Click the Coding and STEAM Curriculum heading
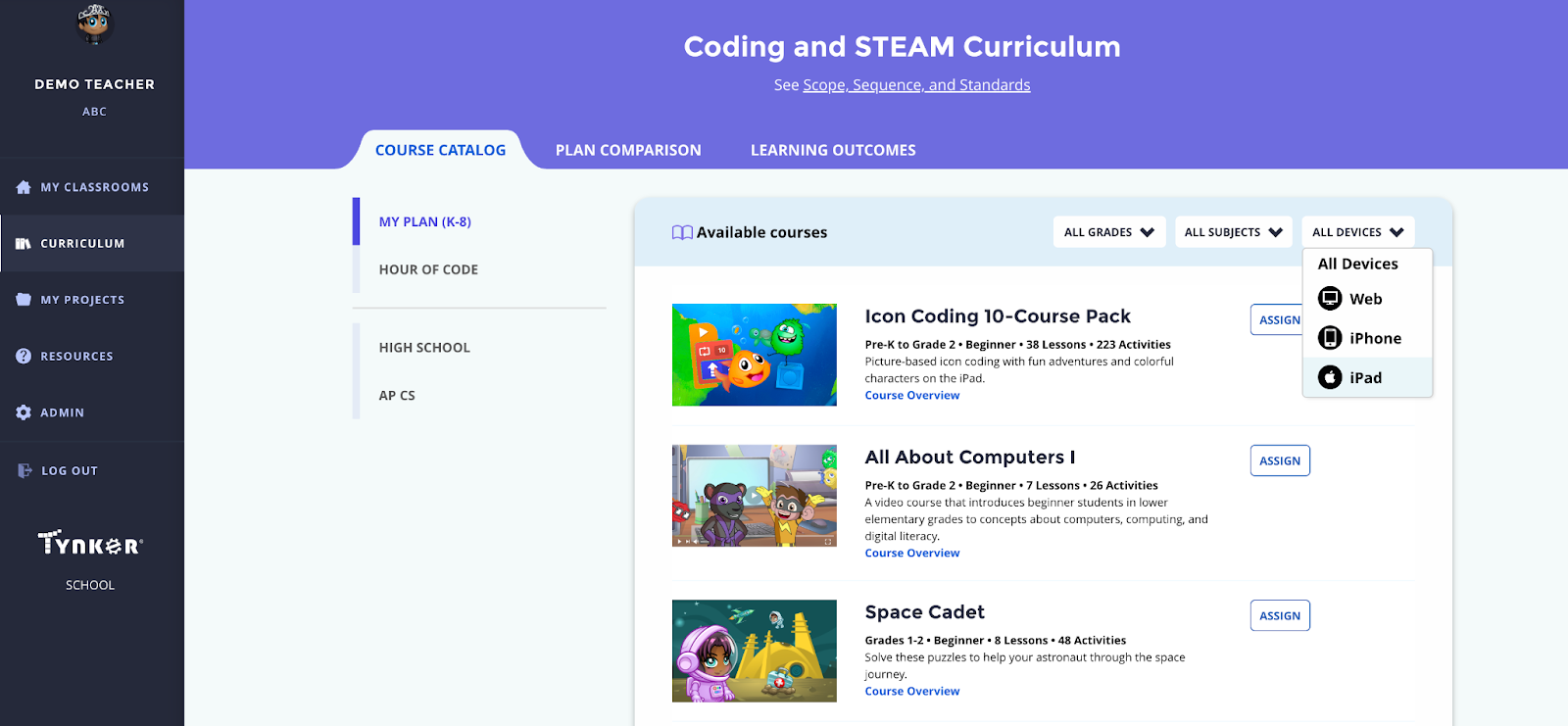This screenshot has height=726, width=1568. pos(902,47)
